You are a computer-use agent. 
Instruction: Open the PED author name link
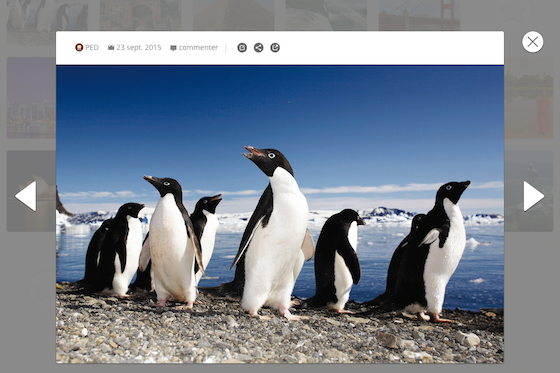92,48
